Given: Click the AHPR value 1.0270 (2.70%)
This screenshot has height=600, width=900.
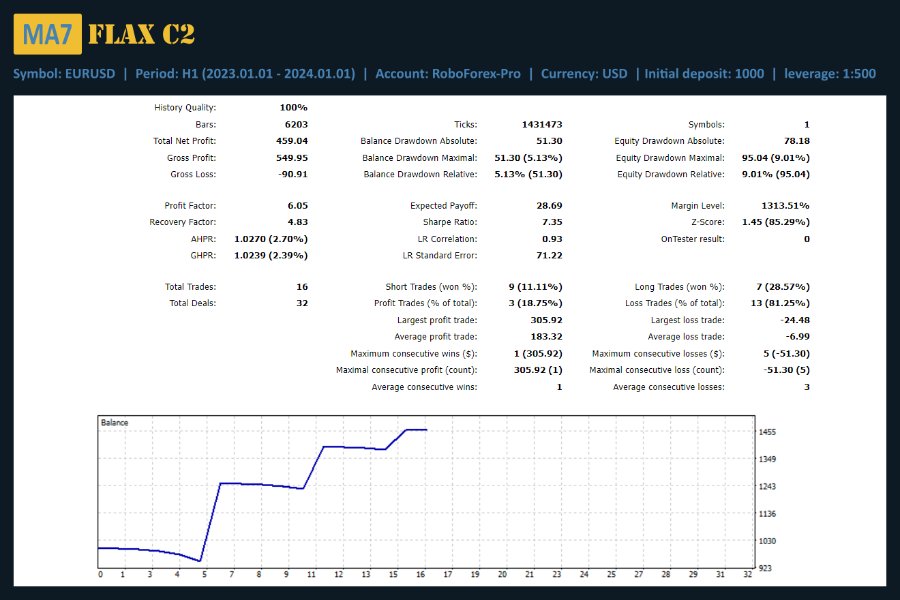Looking at the screenshot, I should tap(271, 239).
